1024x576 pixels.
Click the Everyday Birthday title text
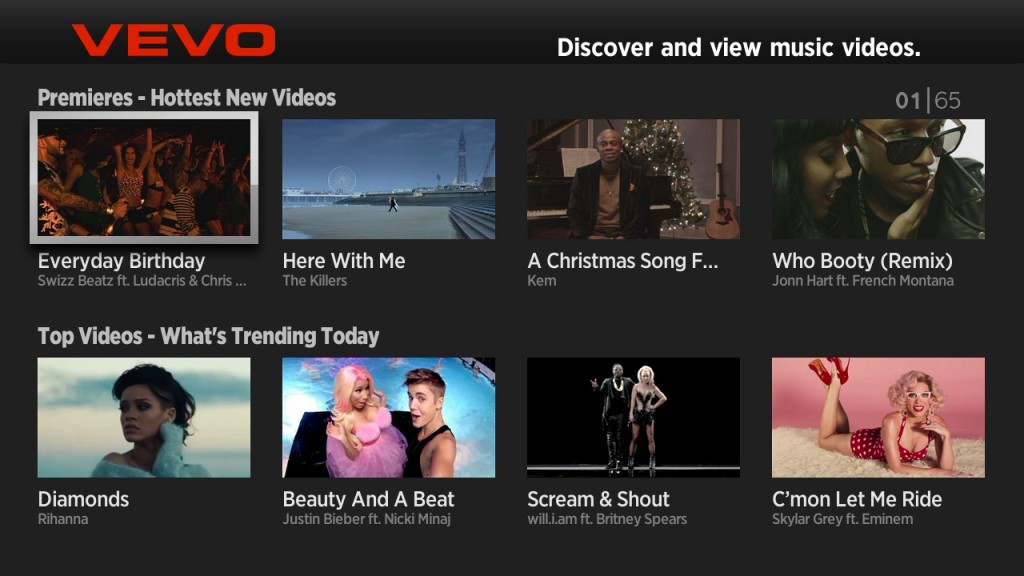pos(121,261)
